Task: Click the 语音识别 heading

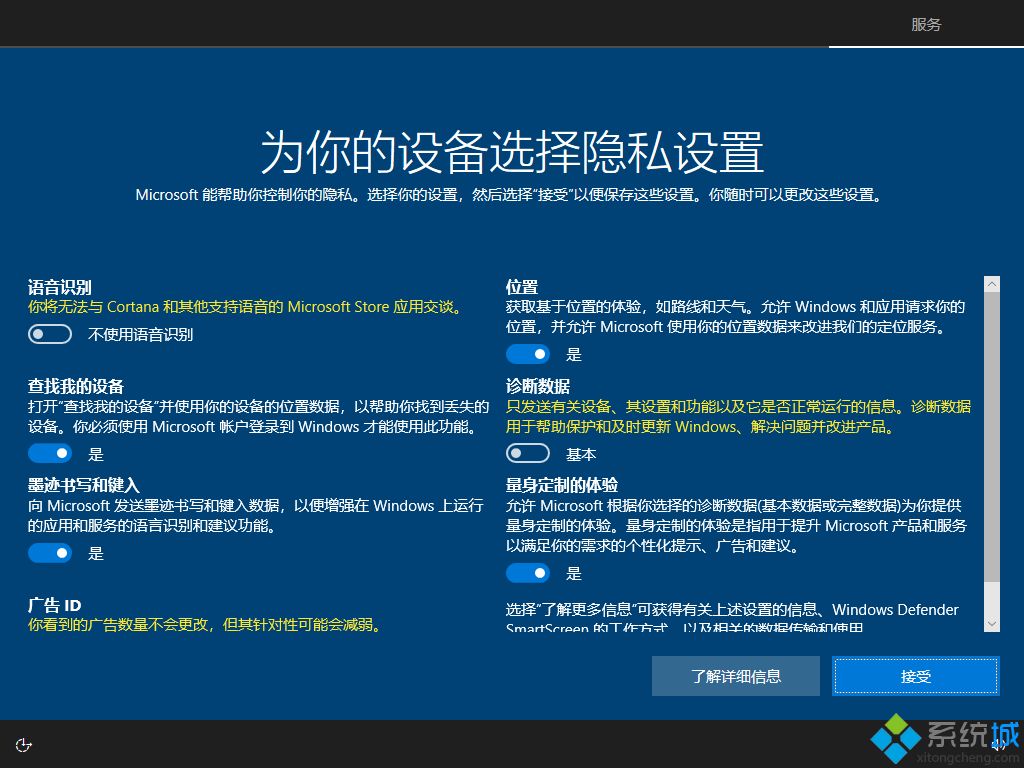Action: coord(59,287)
